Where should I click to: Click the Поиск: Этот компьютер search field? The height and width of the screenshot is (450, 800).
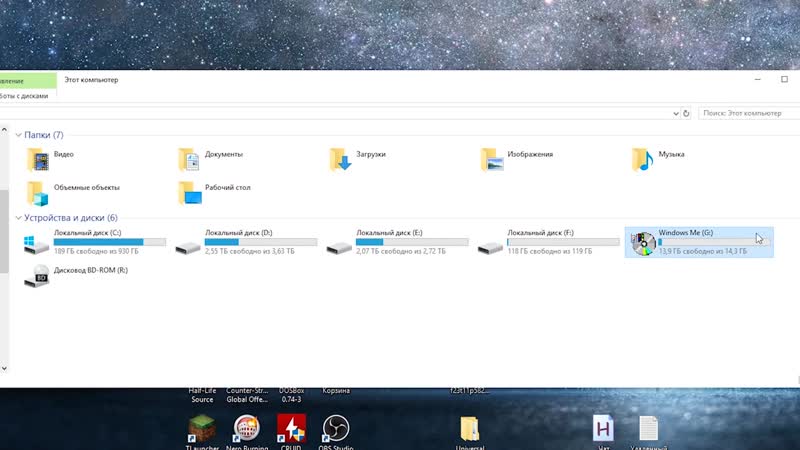click(748, 114)
